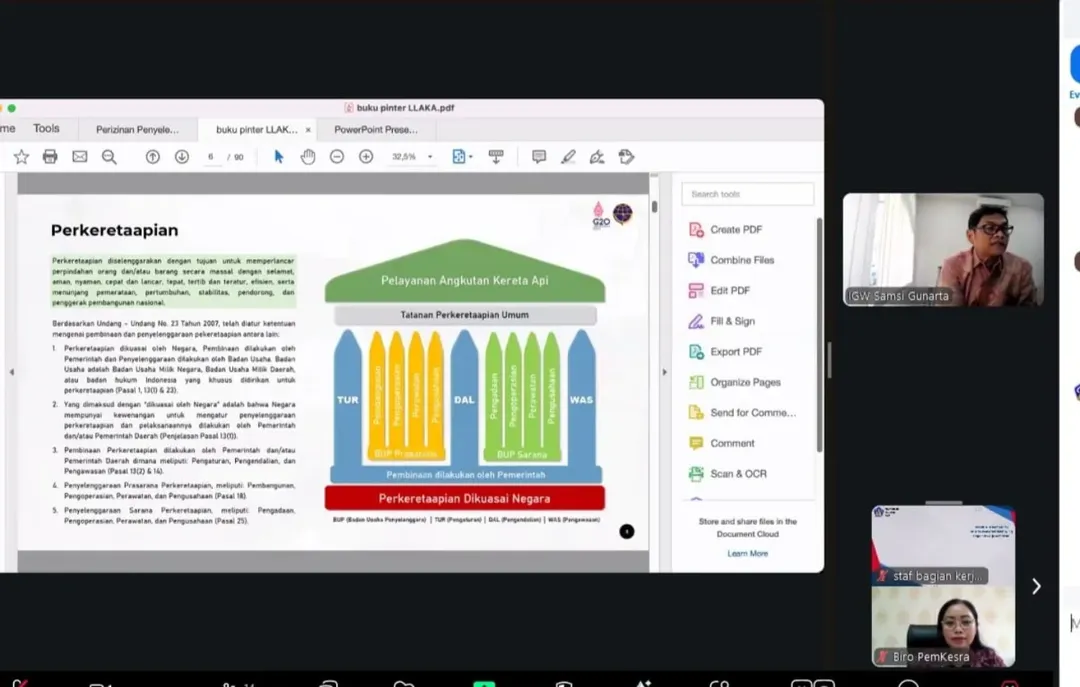Zoom out with the minus circle icon
This screenshot has height=687, width=1080.
pyautogui.click(x=337, y=157)
